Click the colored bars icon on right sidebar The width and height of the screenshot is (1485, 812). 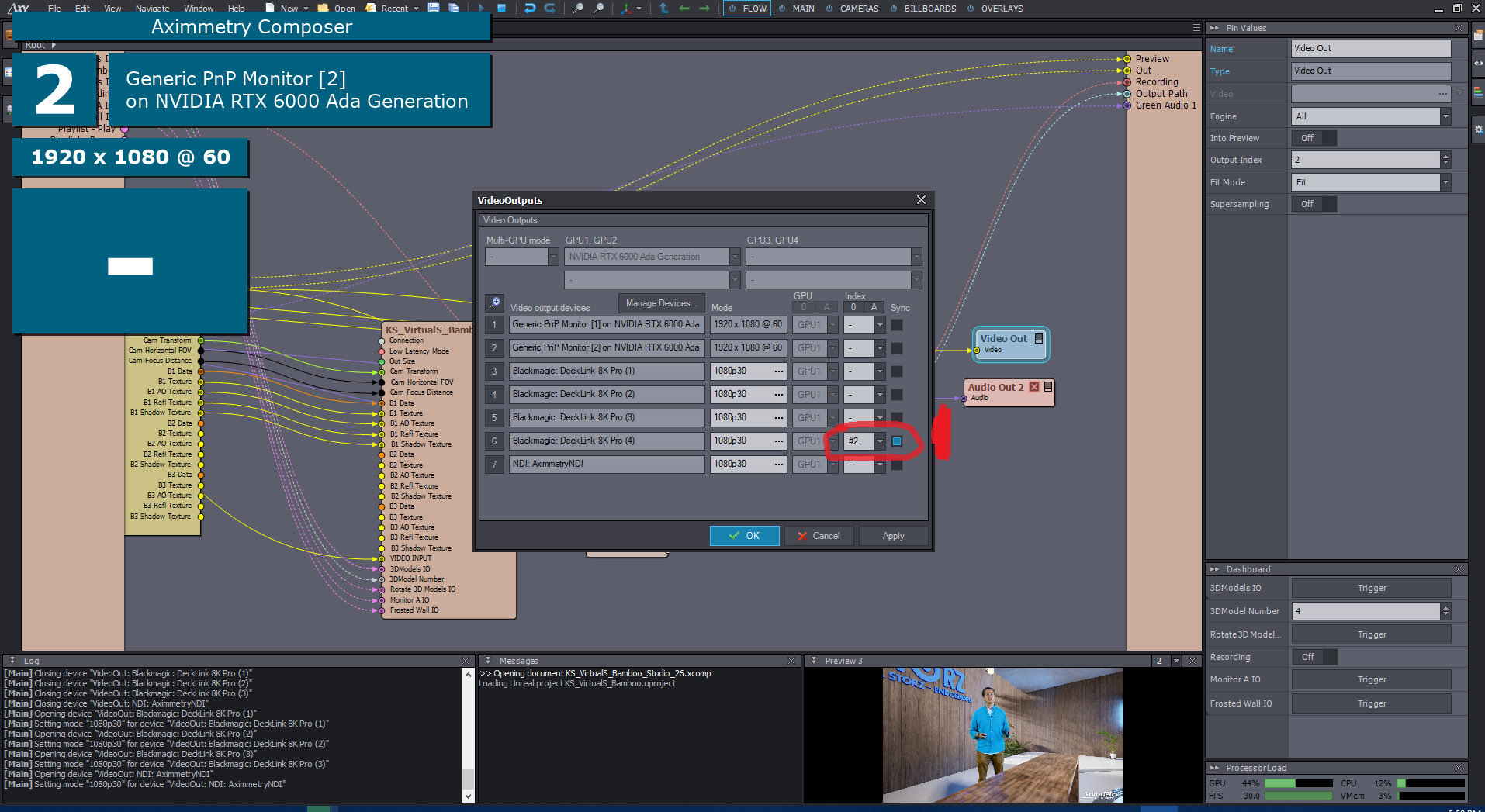[x=1478, y=92]
